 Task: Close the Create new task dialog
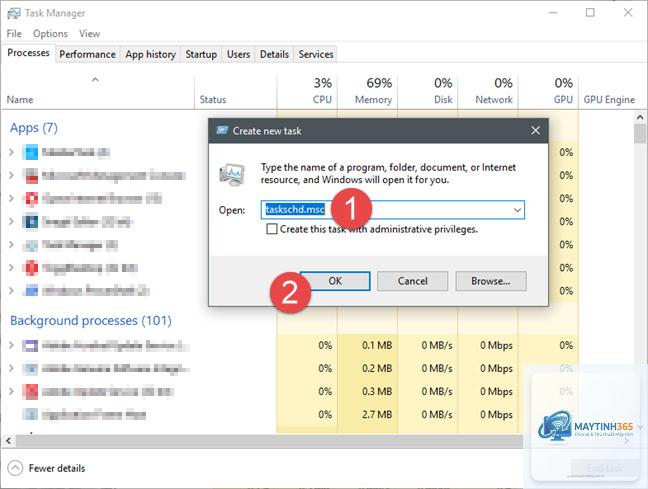tap(536, 131)
